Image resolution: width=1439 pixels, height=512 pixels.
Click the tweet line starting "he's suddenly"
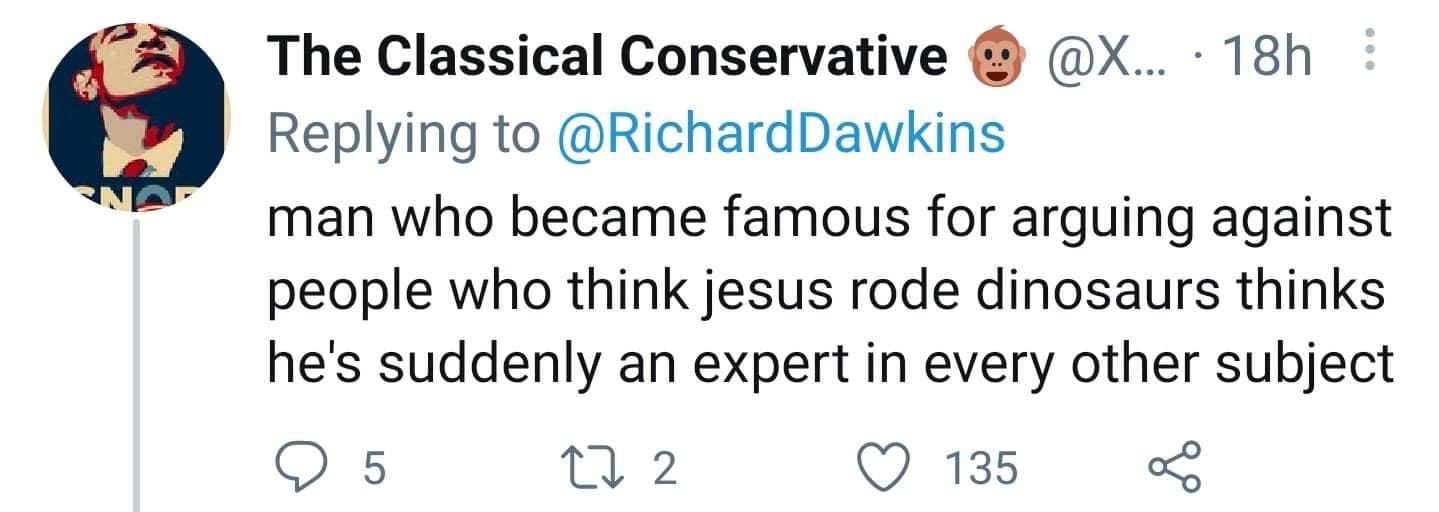pyautogui.click(x=828, y=365)
